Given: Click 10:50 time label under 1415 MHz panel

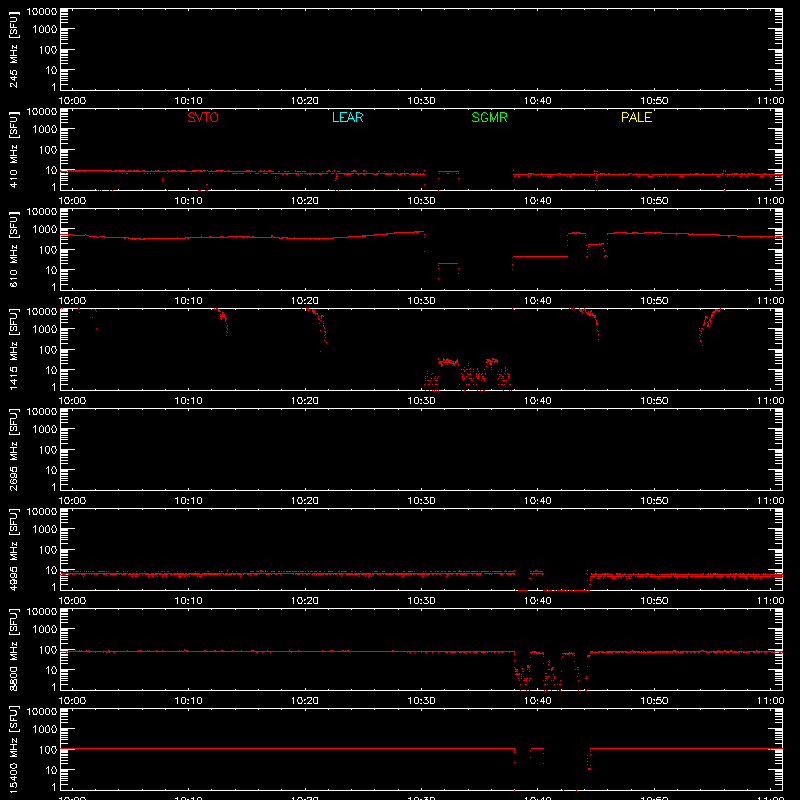Looking at the screenshot, I should (x=654, y=401).
